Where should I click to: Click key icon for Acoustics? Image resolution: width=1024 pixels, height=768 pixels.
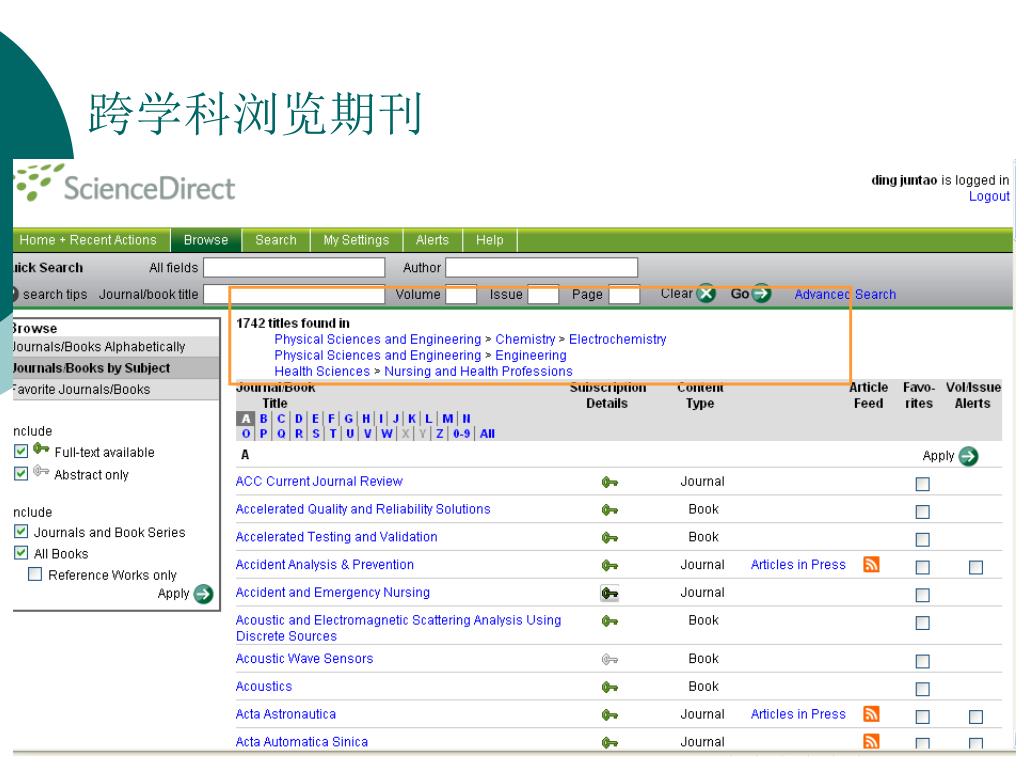click(x=609, y=688)
